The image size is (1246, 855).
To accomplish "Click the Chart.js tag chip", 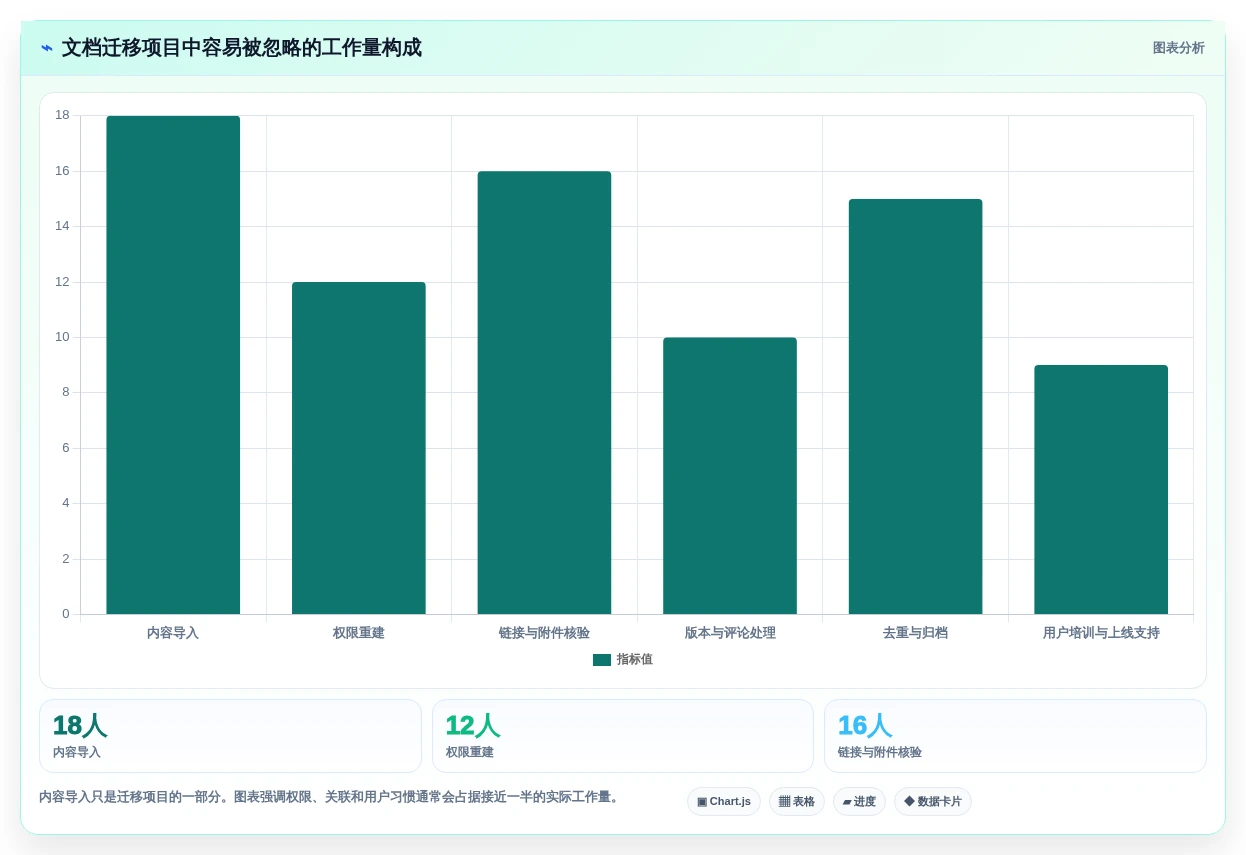I will [x=724, y=802].
